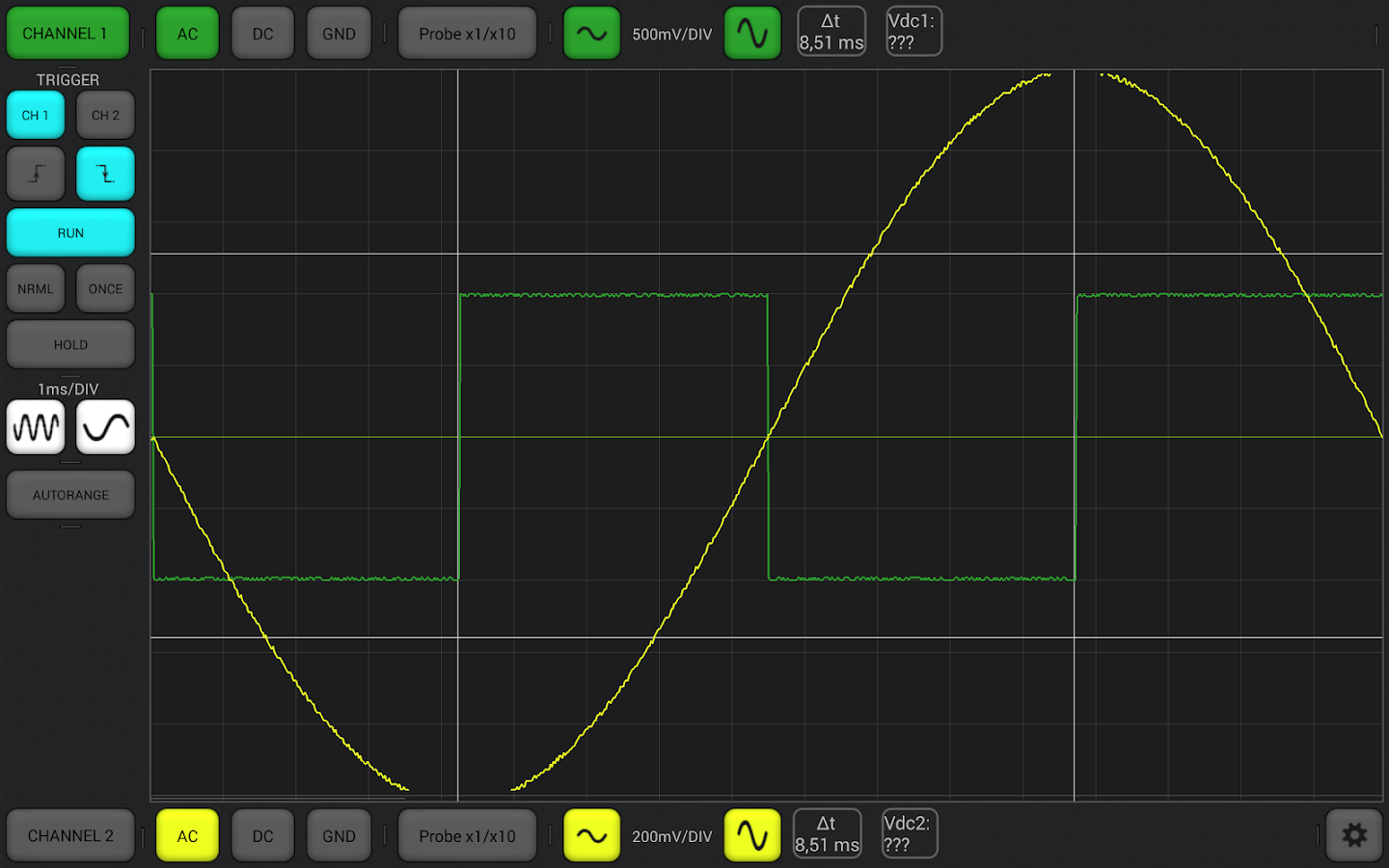This screenshot has width=1389, height=868.
Task: Click the yellow sine wave signal icon
Action: click(591, 835)
